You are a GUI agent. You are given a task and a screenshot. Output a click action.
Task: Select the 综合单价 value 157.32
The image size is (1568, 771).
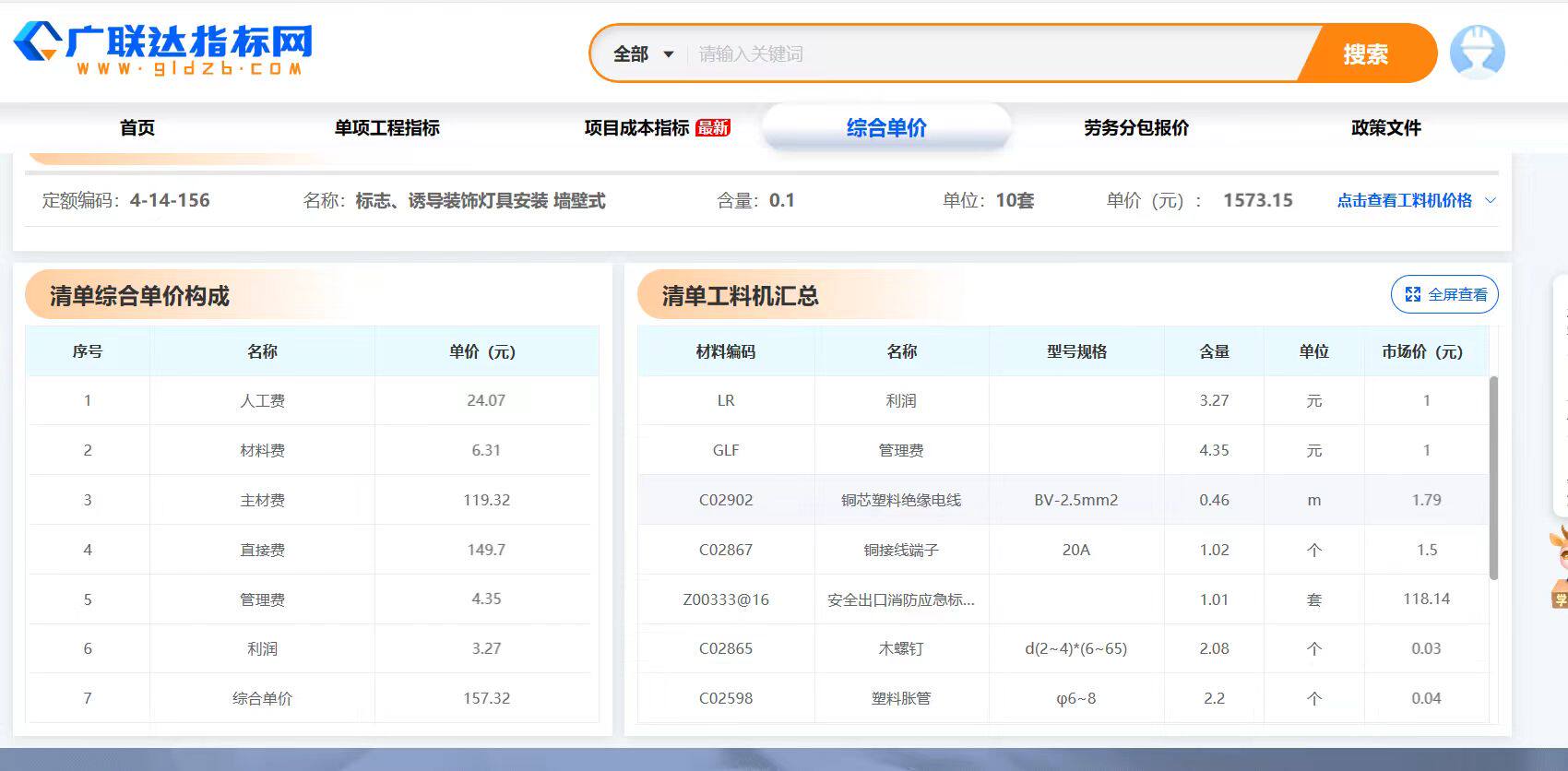[x=486, y=698]
